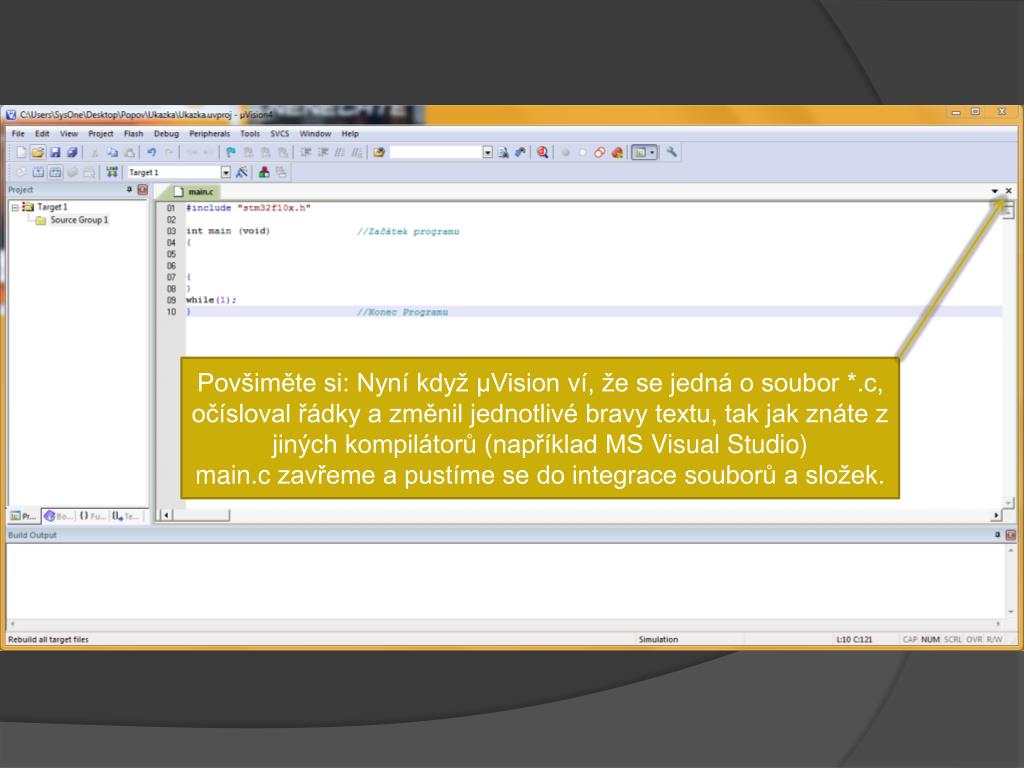
Task: Click the Manage Components colored blocks icon
Action: point(264,172)
